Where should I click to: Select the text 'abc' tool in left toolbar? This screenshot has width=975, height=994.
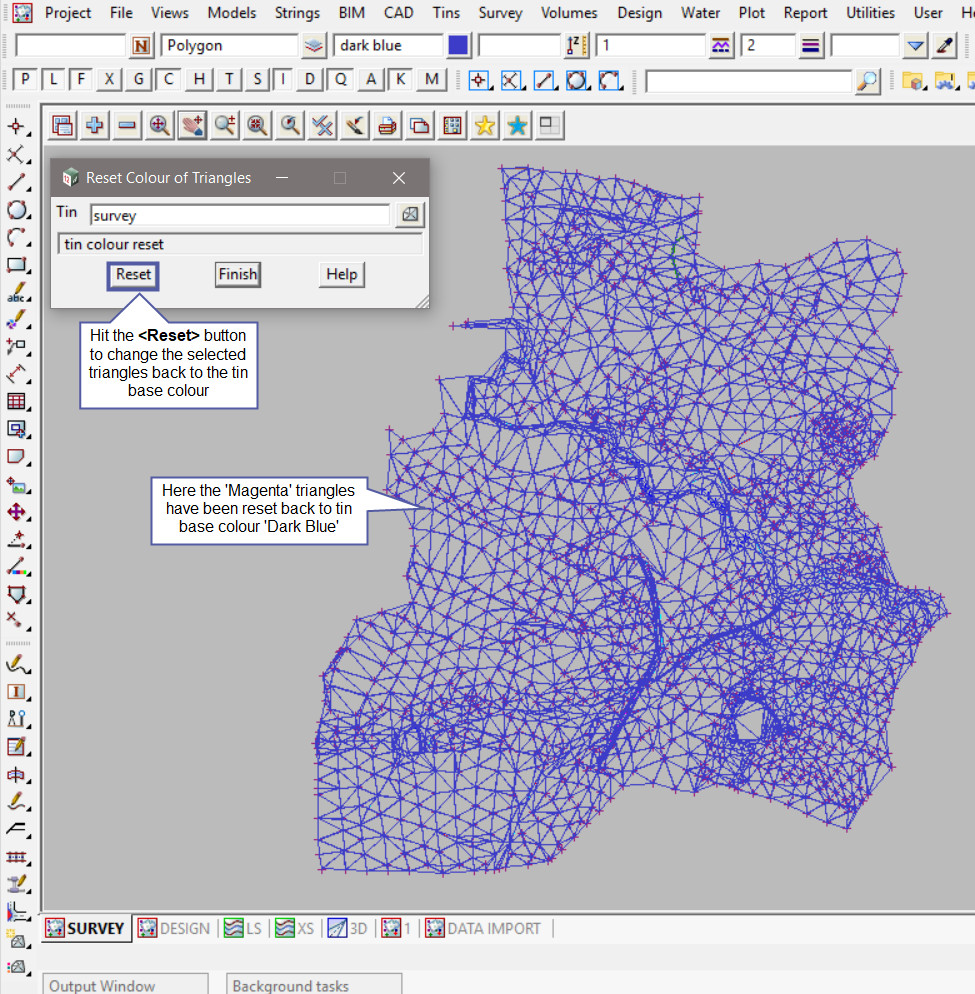point(16,293)
